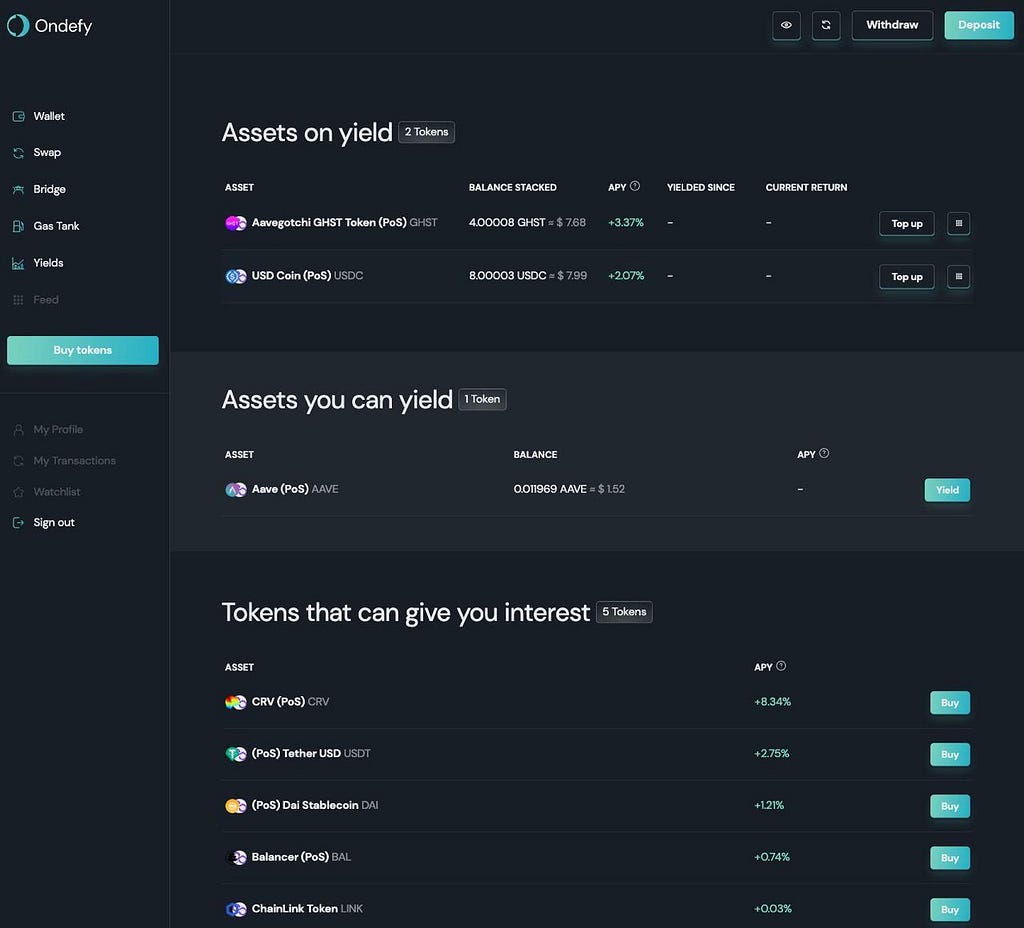Select Yields in the sidebar
Screen dimensions: 1024x928
[48, 263]
